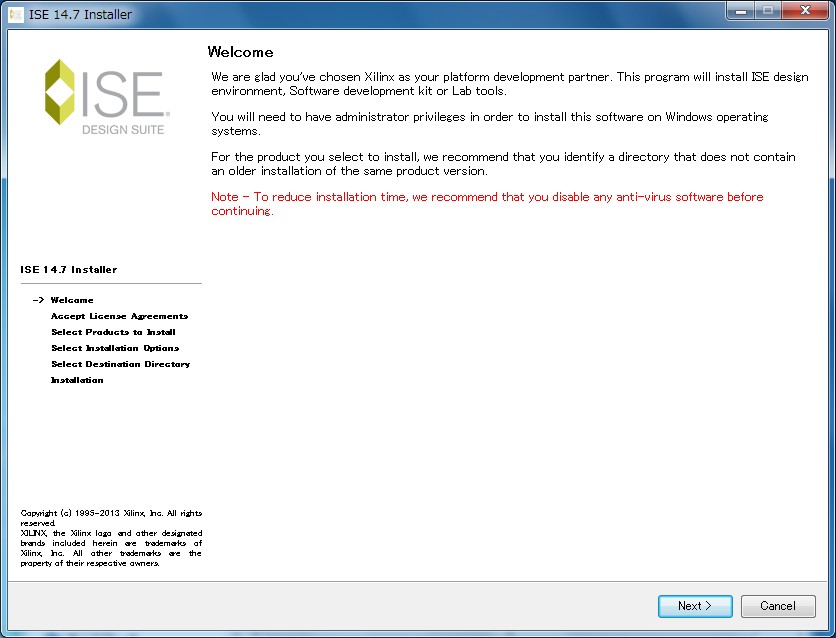Select the Select Installation Options step
Screen dimensions: 836x638
click(x=115, y=348)
